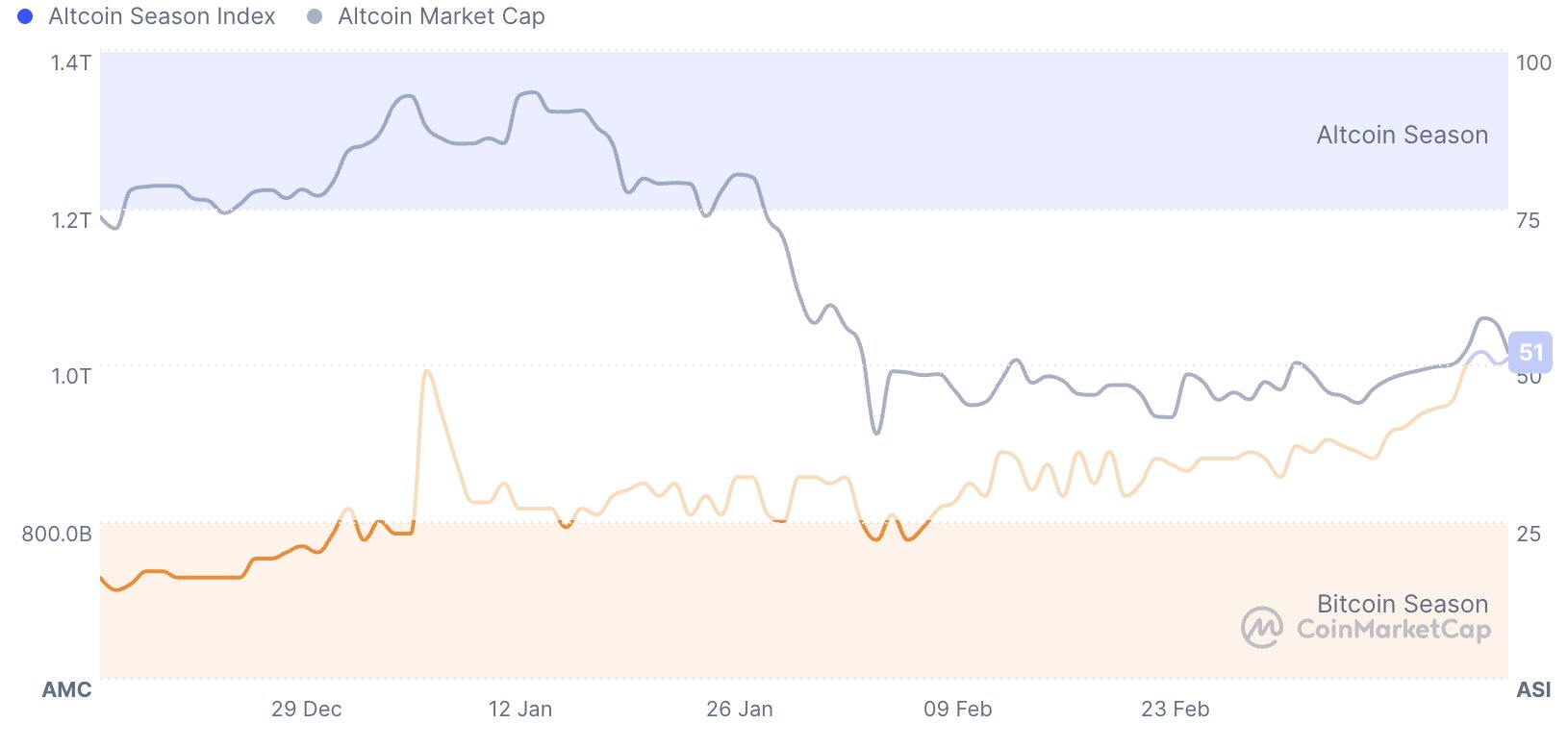The width and height of the screenshot is (1568, 748).
Task: Click the ASI right axis title
Action: click(x=1533, y=689)
